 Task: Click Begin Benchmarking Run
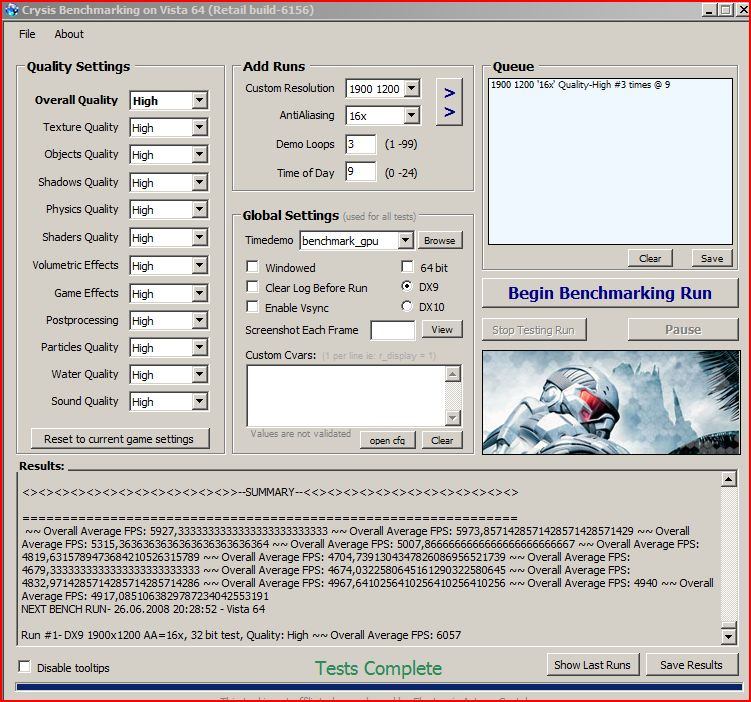[x=610, y=293]
